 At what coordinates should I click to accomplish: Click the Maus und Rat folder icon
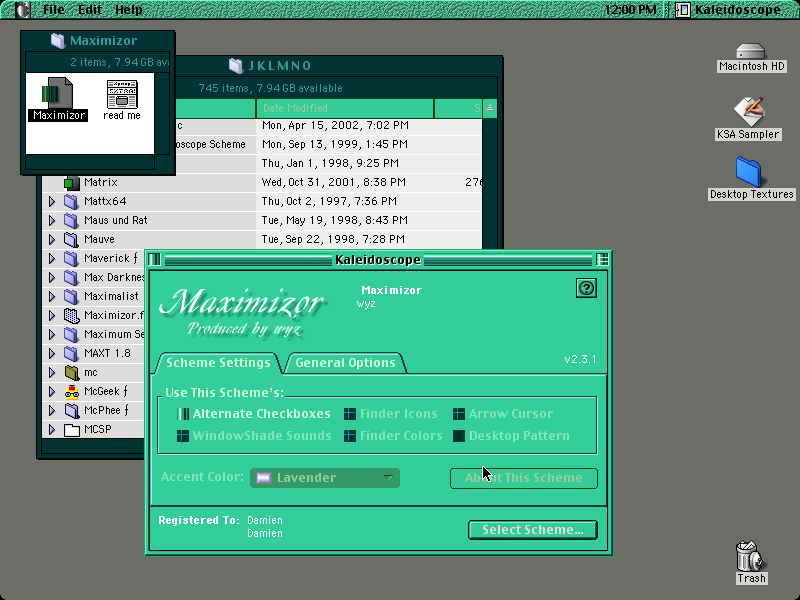pos(71,220)
